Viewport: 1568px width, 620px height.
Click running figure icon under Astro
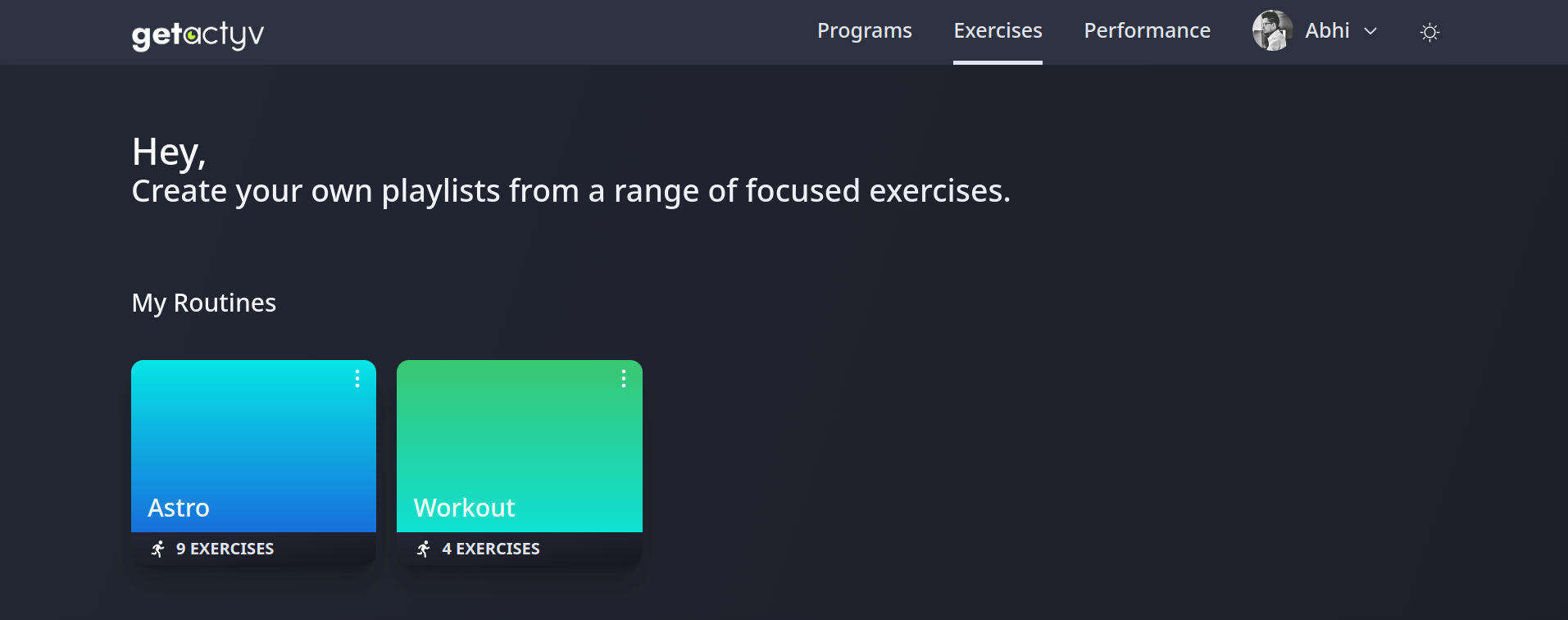158,549
